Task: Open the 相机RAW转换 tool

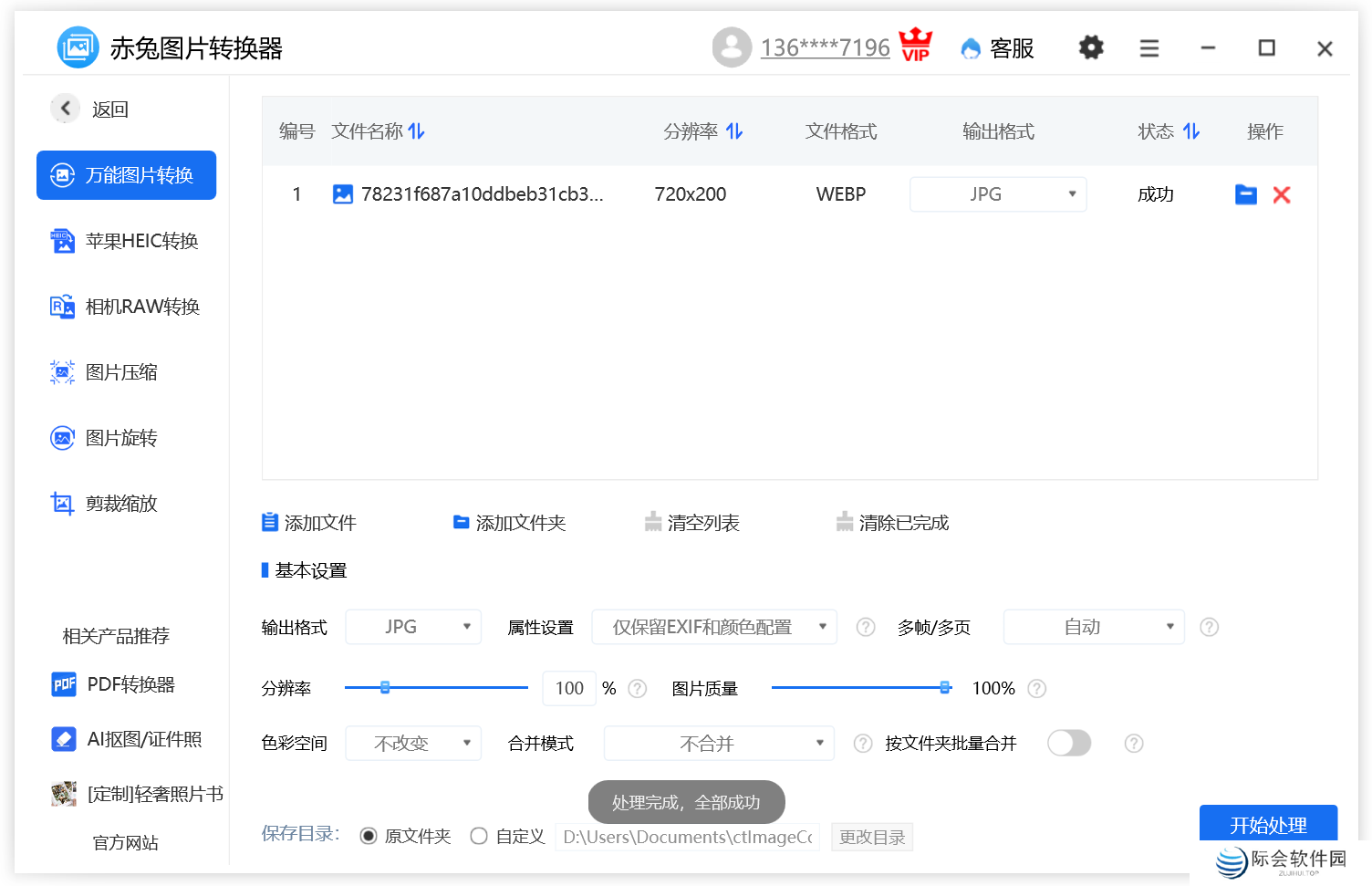Action: pyautogui.click(x=126, y=306)
